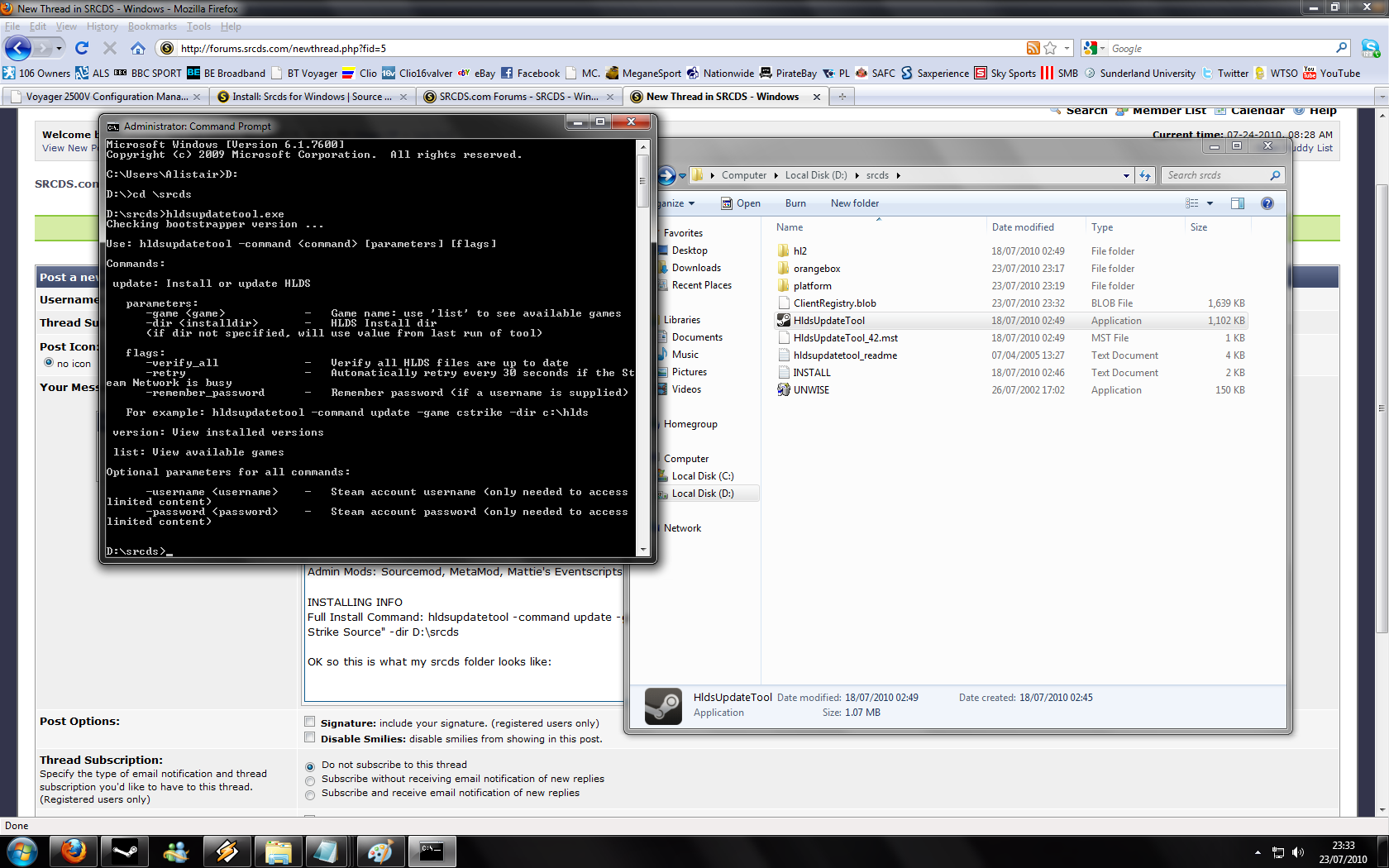Open the BBC SPORT bookmark

pos(147,73)
